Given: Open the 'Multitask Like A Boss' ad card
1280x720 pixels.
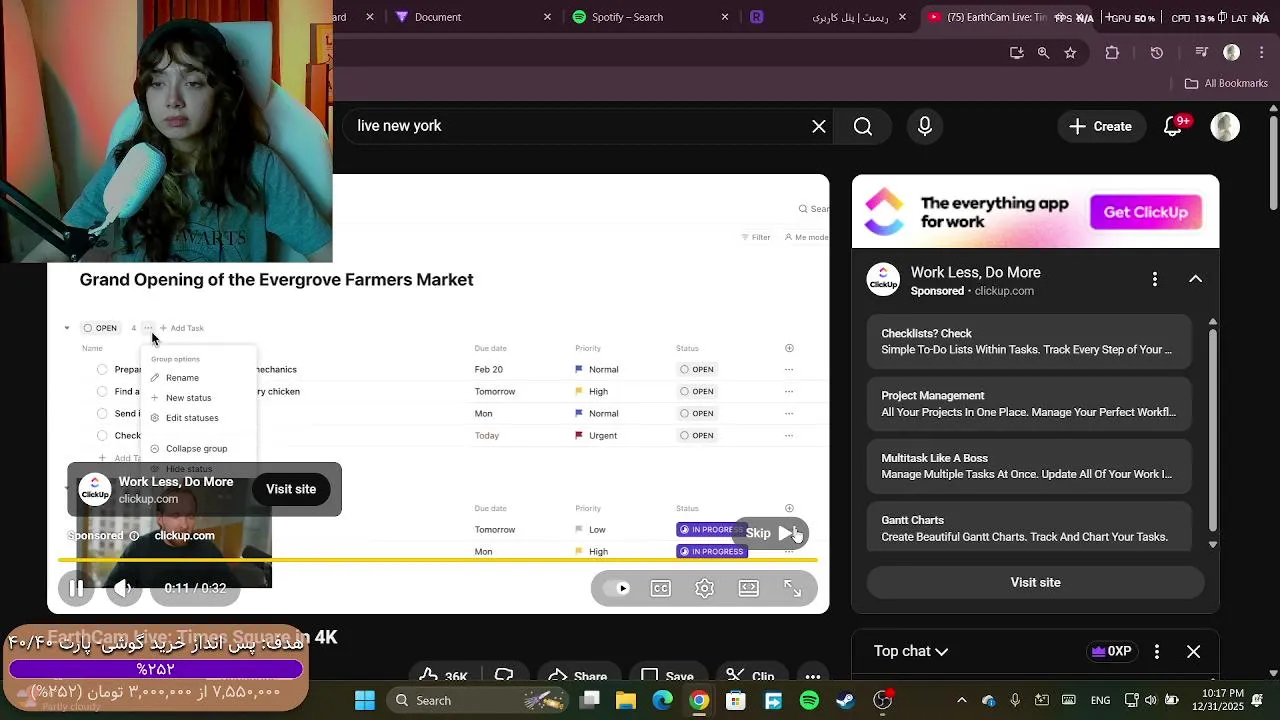Looking at the screenshot, I should 1029,466.
